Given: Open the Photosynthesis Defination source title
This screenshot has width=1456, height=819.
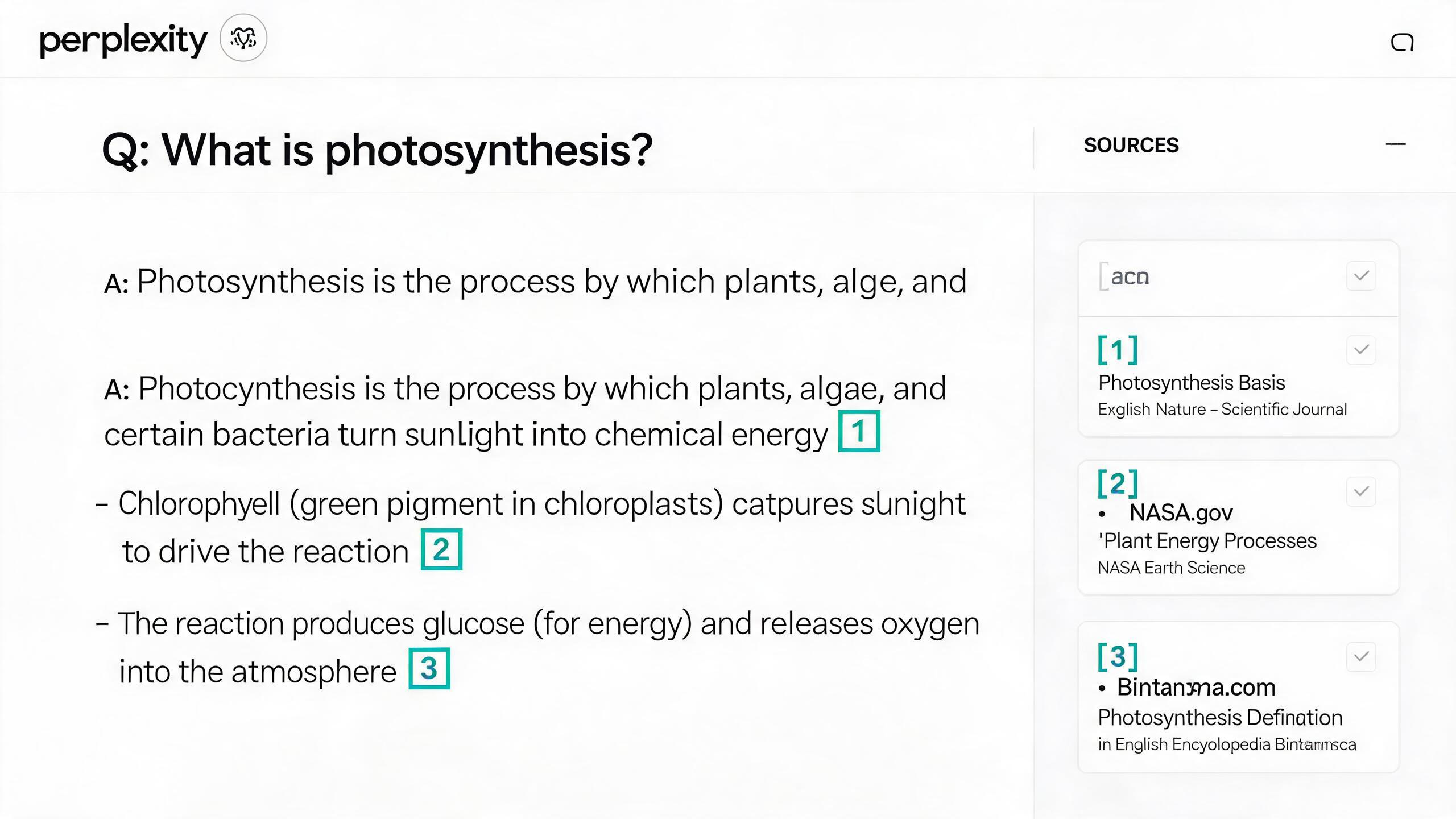Looking at the screenshot, I should [1220, 718].
